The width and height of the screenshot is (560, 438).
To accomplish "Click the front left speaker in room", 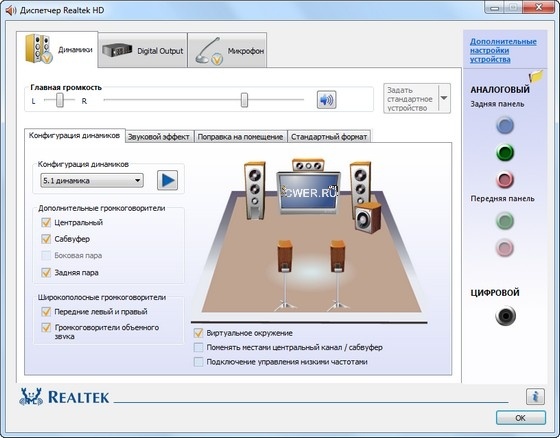I will [255, 190].
